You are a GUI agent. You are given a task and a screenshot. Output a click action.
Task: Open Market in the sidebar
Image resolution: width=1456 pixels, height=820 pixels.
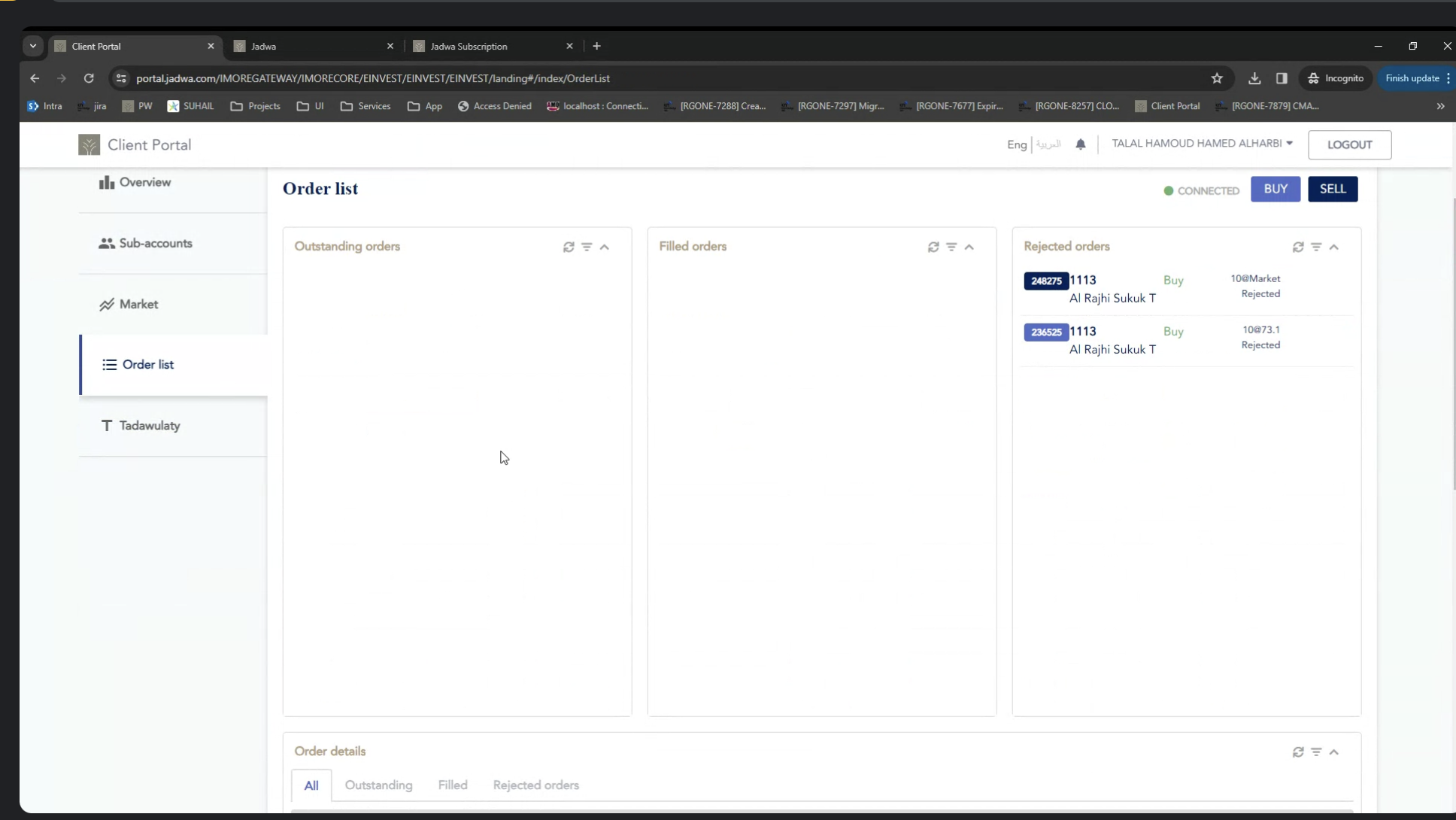point(138,304)
